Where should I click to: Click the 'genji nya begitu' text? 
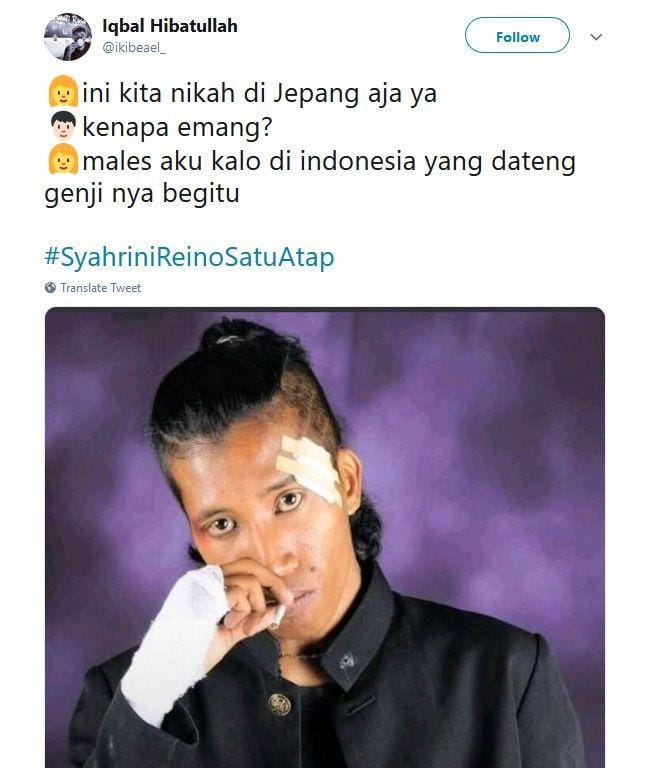pos(142,194)
